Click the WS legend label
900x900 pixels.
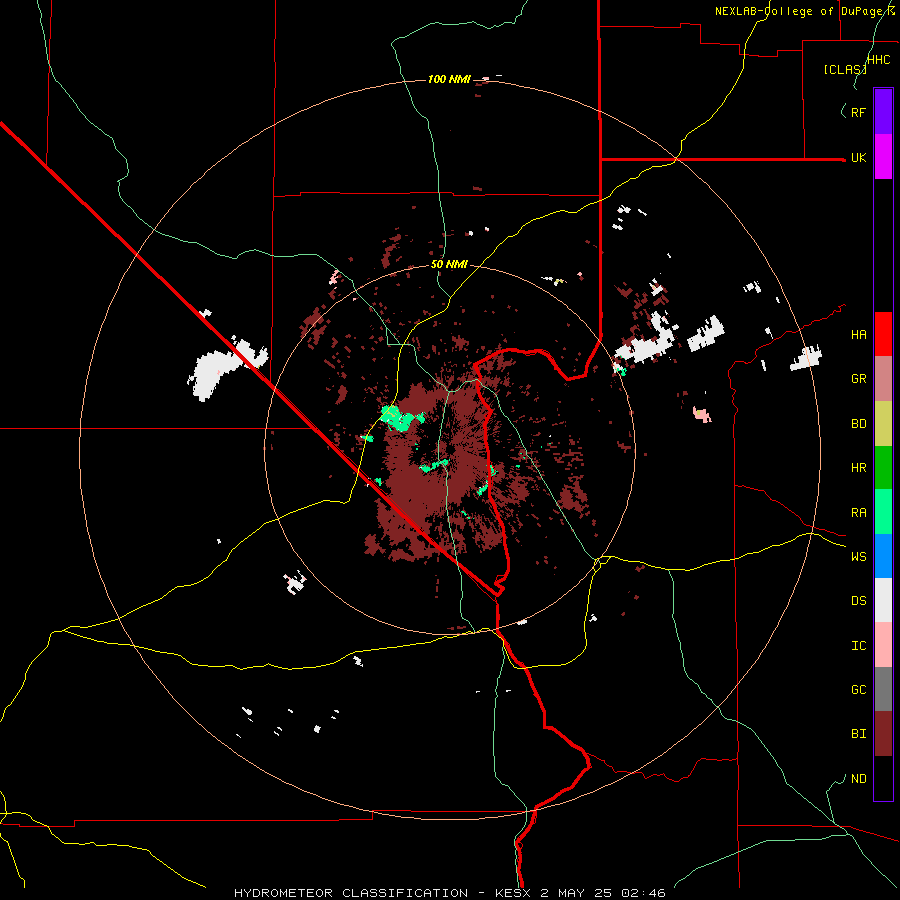(x=858, y=557)
